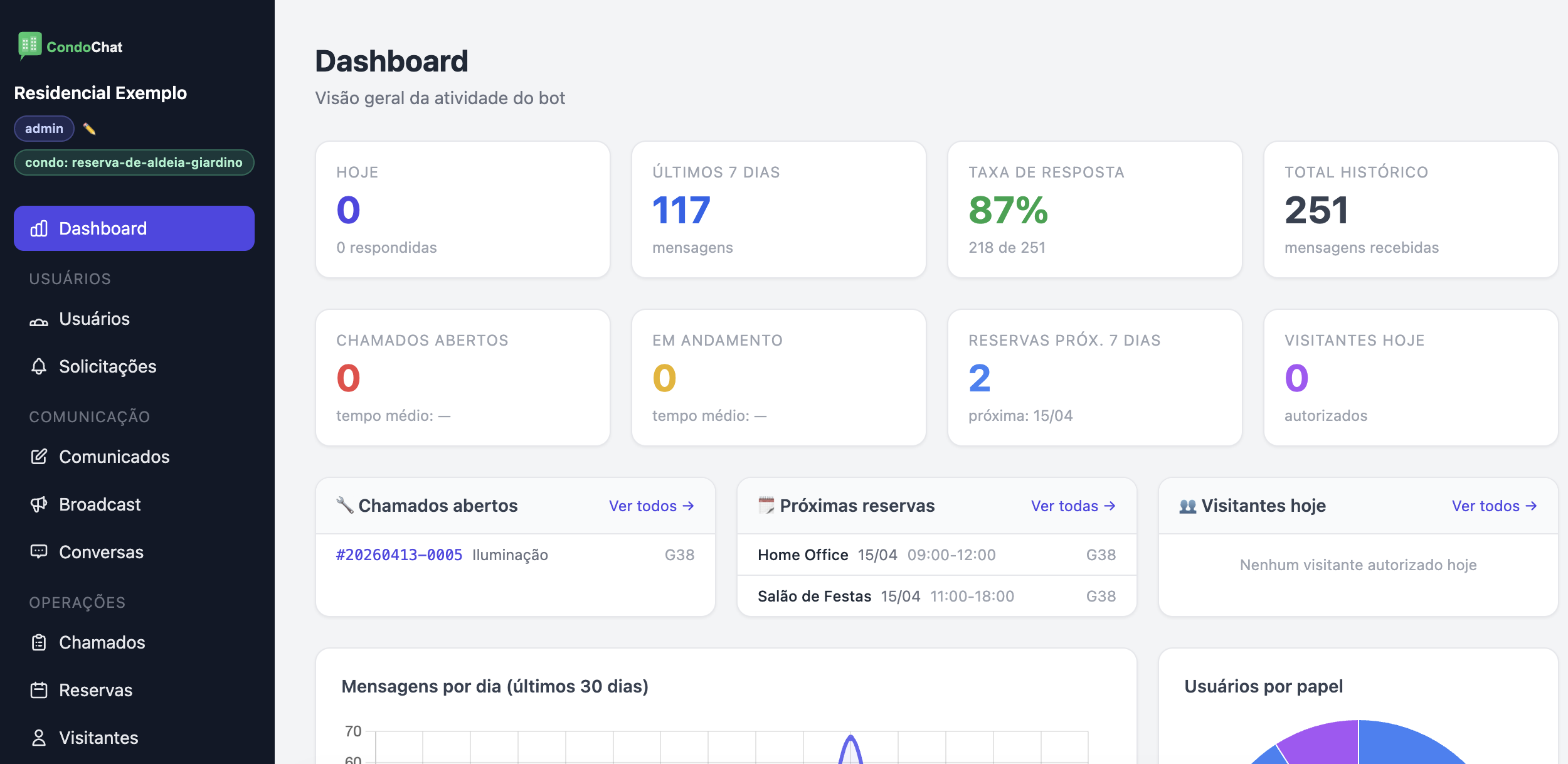Image resolution: width=1568 pixels, height=764 pixels.
Task: Click Nenhum visitante autorizado hoje message
Action: click(1358, 565)
